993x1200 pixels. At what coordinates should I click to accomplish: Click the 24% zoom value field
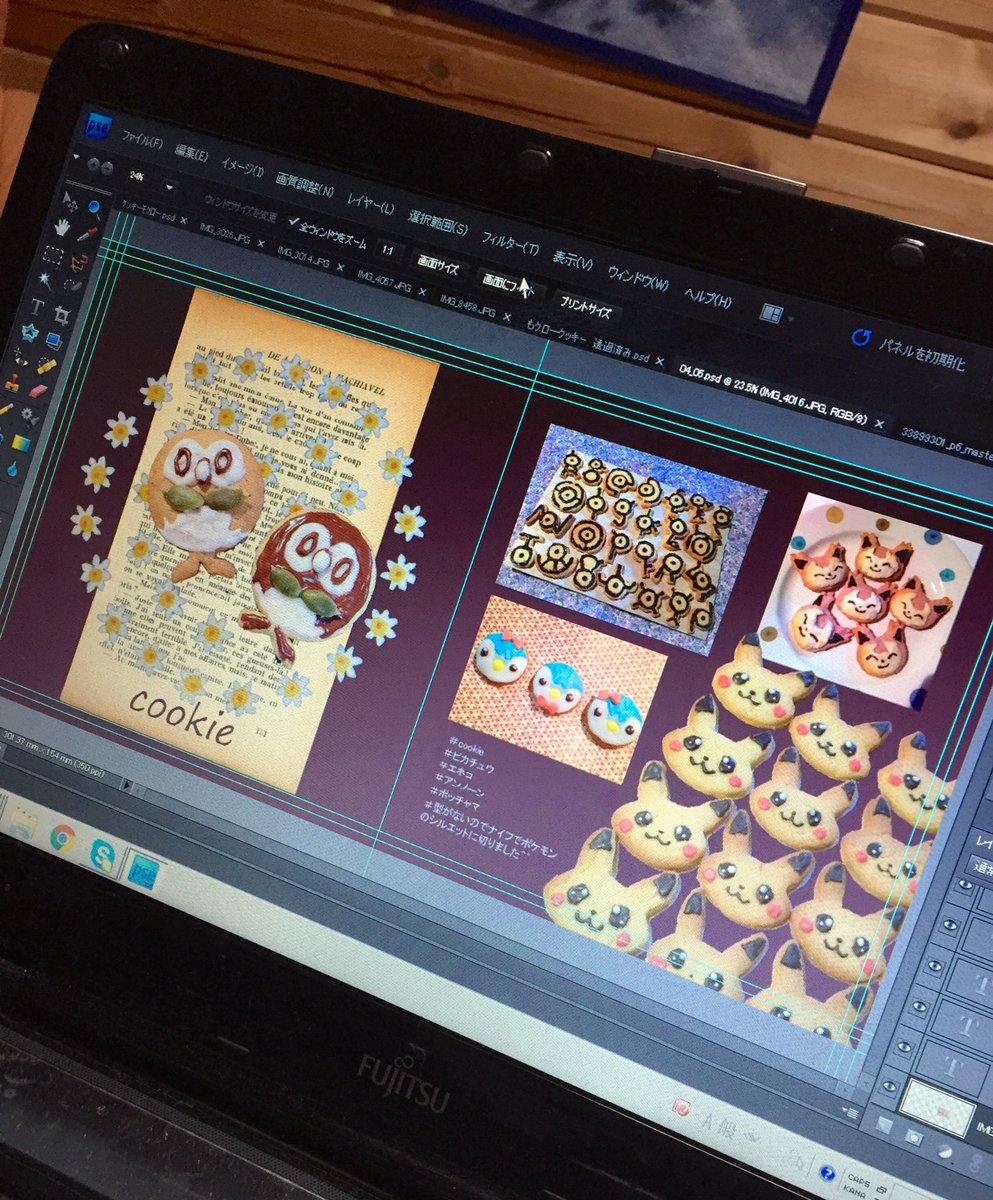(x=137, y=175)
